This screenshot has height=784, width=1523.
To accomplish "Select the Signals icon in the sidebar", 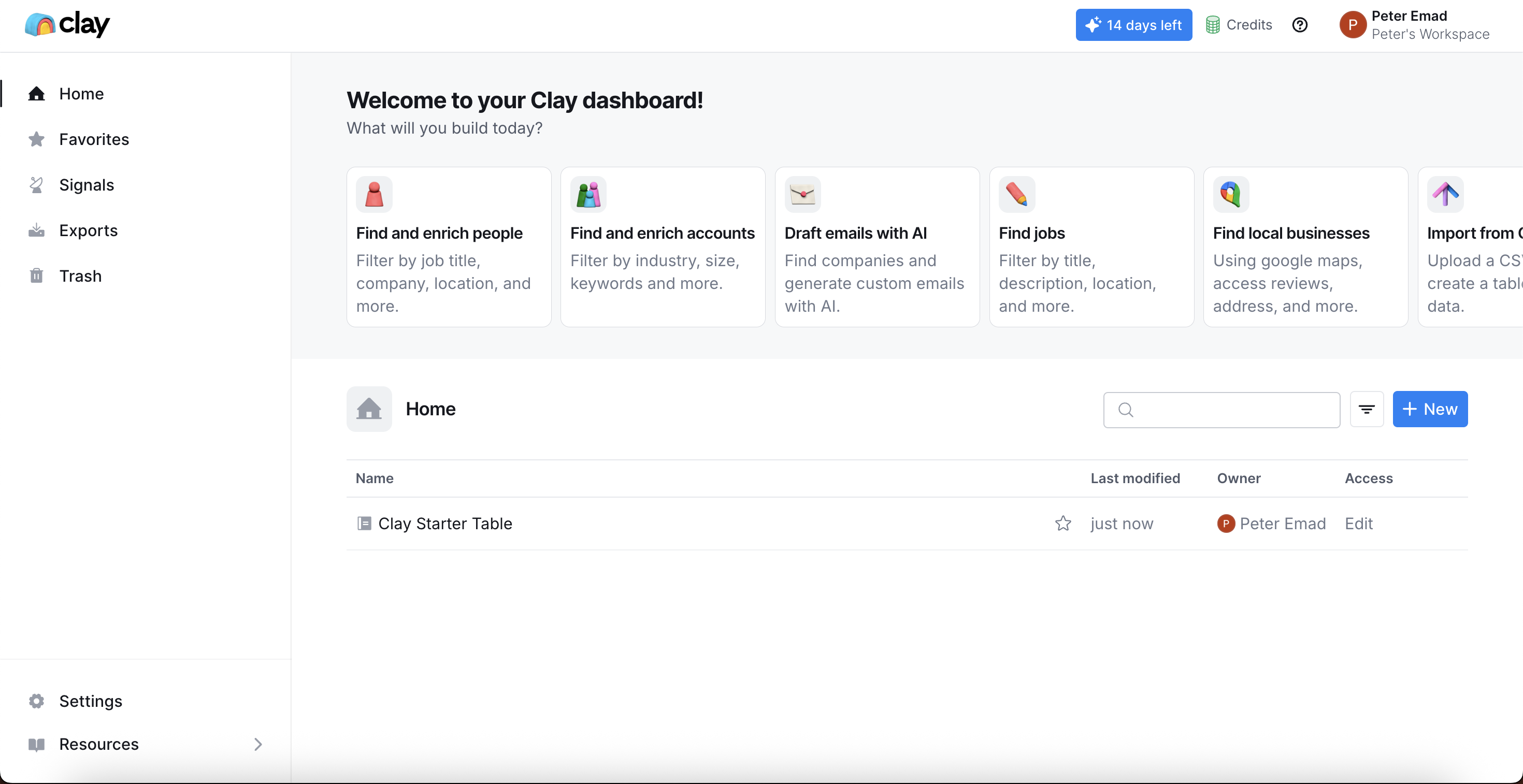I will [x=37, y=184].
